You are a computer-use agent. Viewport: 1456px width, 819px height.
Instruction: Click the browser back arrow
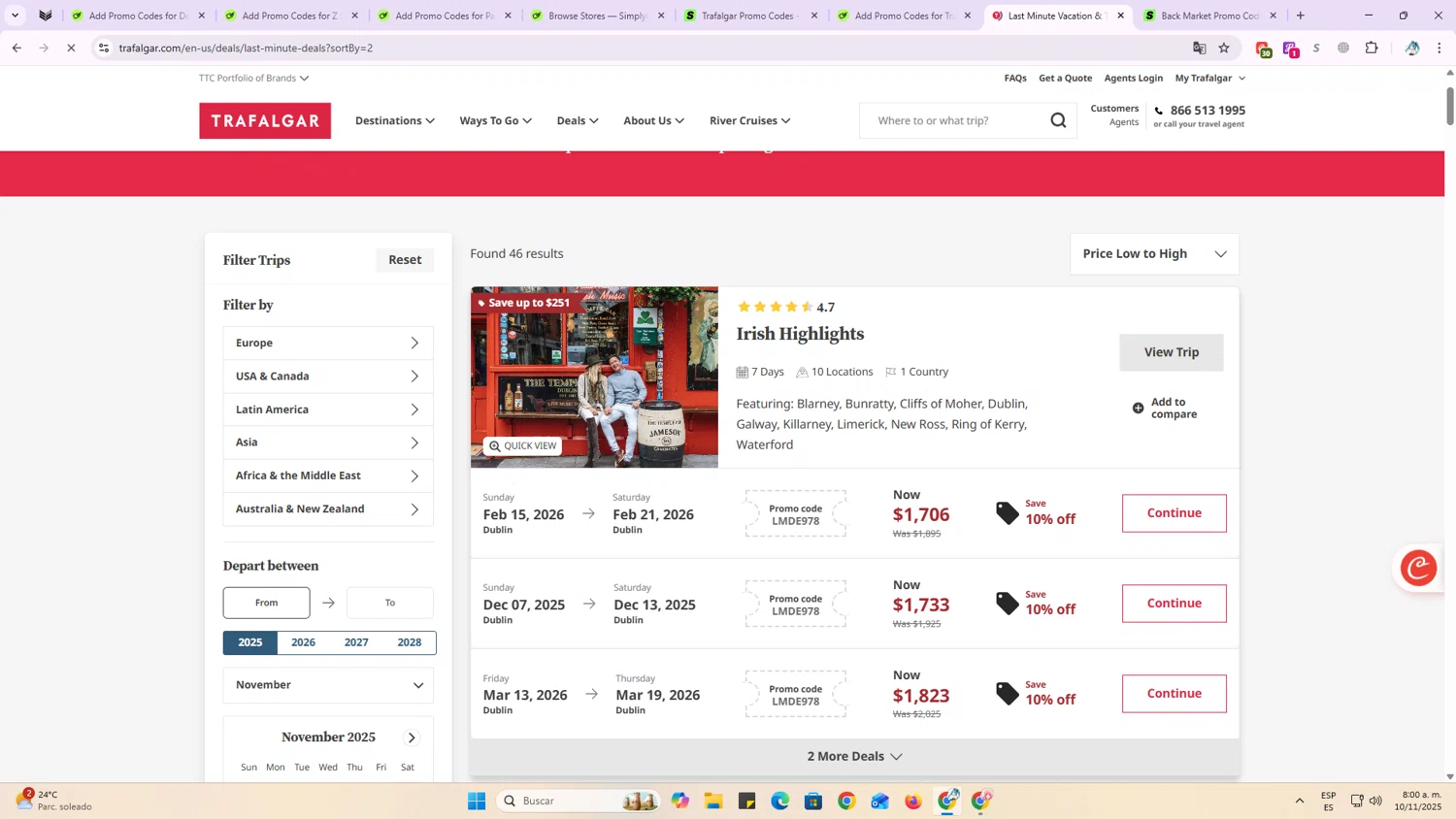click(17, 48)
